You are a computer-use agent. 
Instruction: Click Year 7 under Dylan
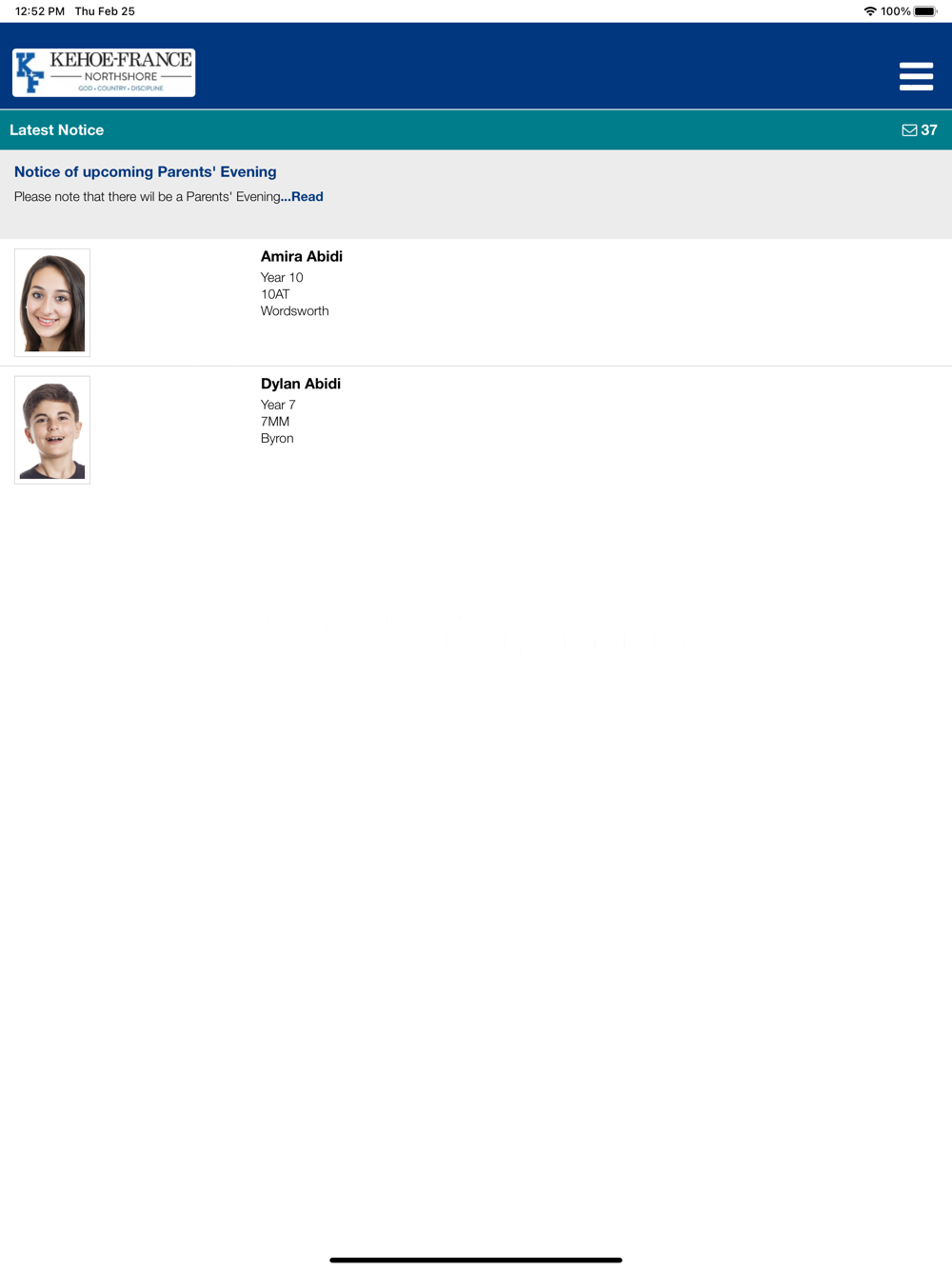point(278,405)
